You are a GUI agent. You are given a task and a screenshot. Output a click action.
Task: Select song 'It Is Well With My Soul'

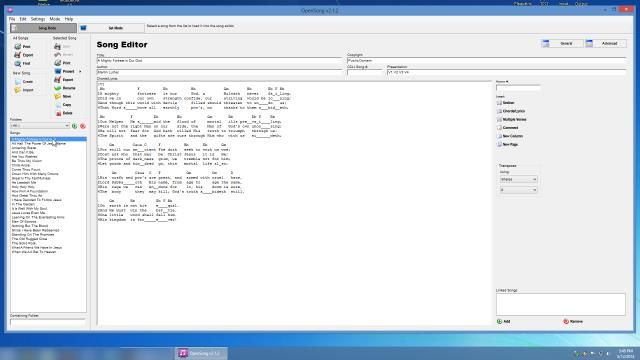(29, 209)
